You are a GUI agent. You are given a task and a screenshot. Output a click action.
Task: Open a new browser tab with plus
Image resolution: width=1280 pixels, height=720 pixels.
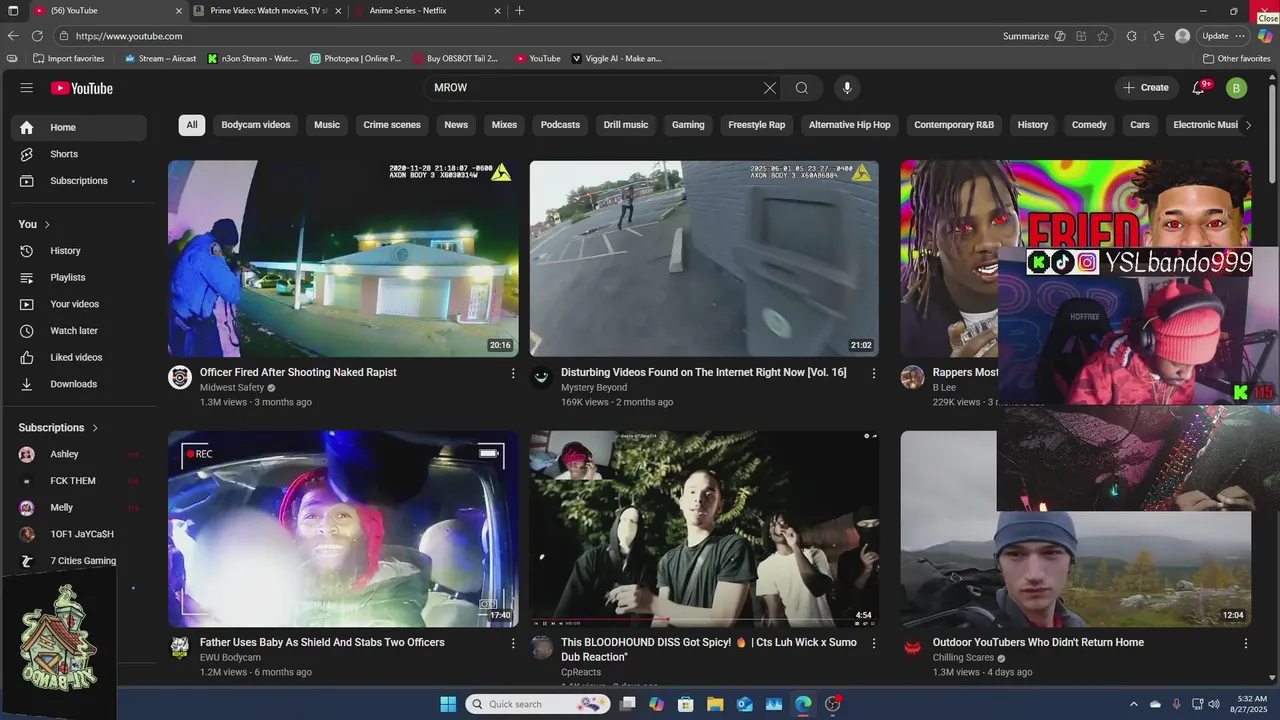(519, 10)
